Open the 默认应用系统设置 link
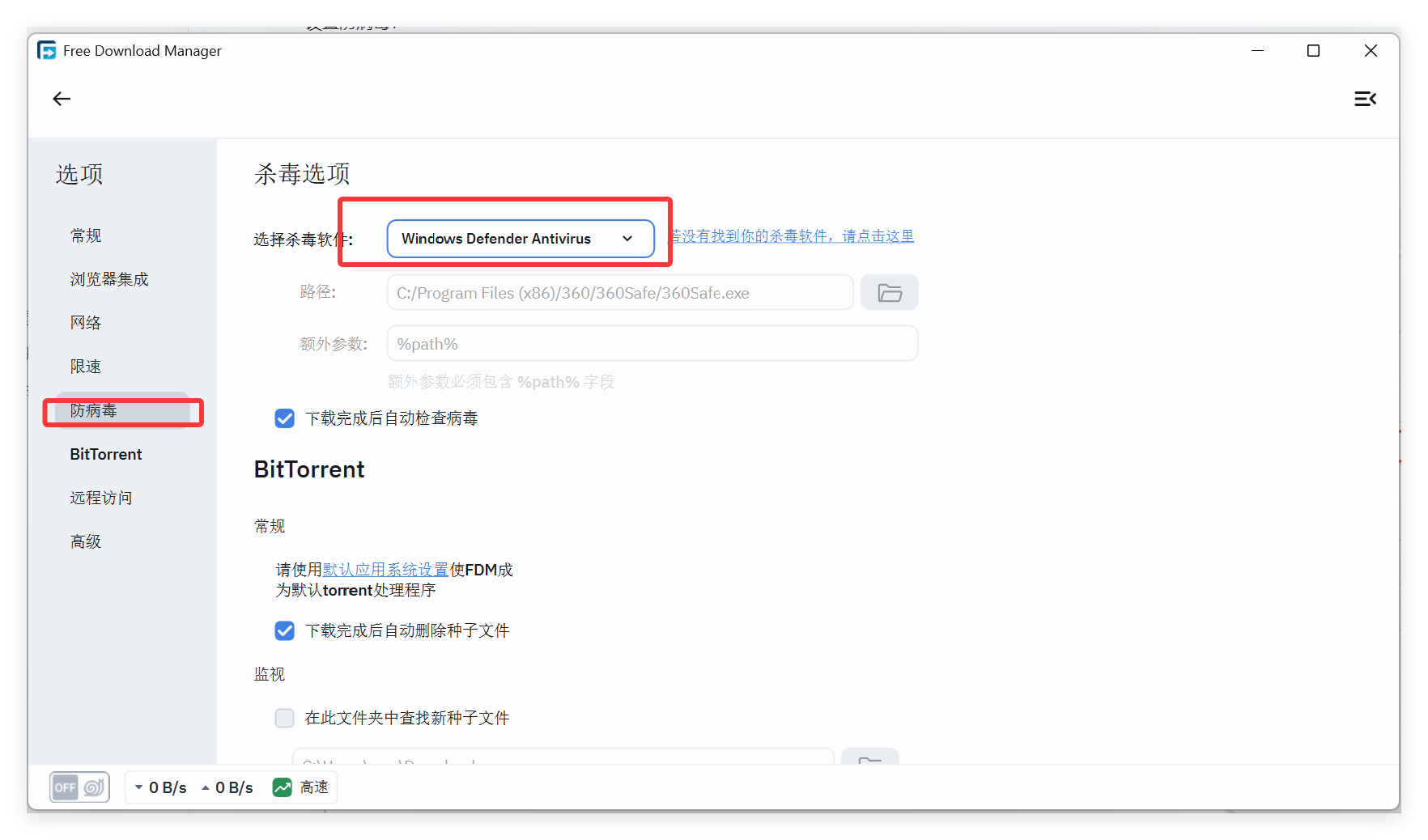Screen dimensions: 1428x840 (385, 570)
